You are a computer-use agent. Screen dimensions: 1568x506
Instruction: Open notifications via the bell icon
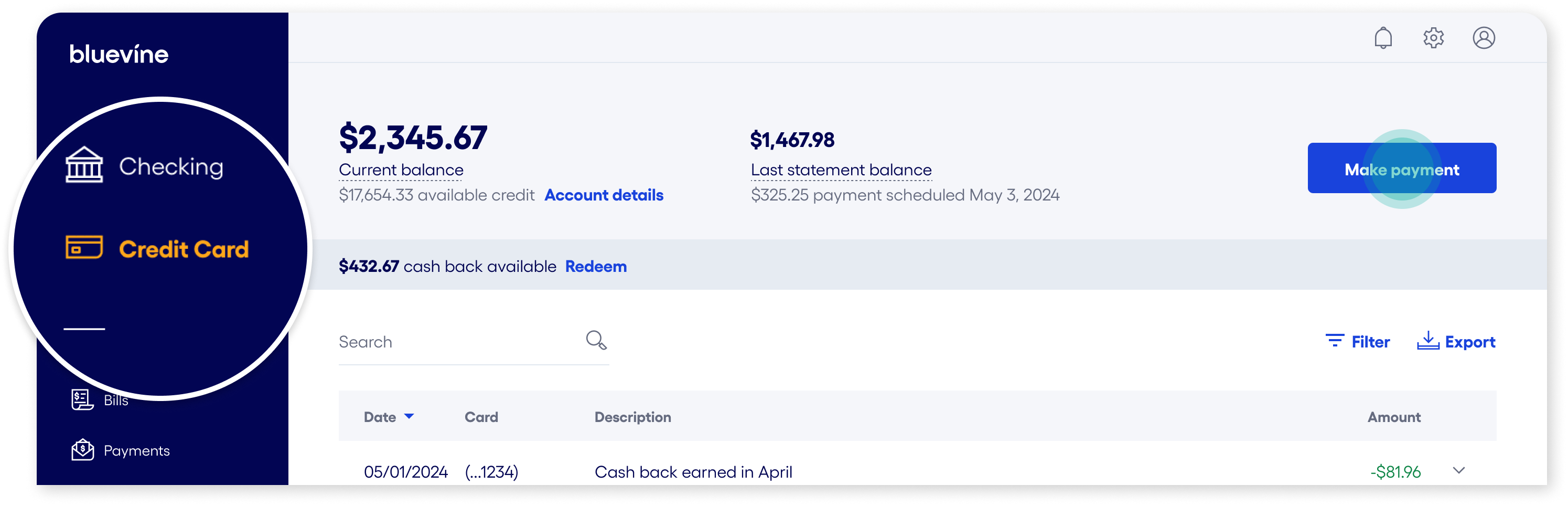[x=1383, y=37]
